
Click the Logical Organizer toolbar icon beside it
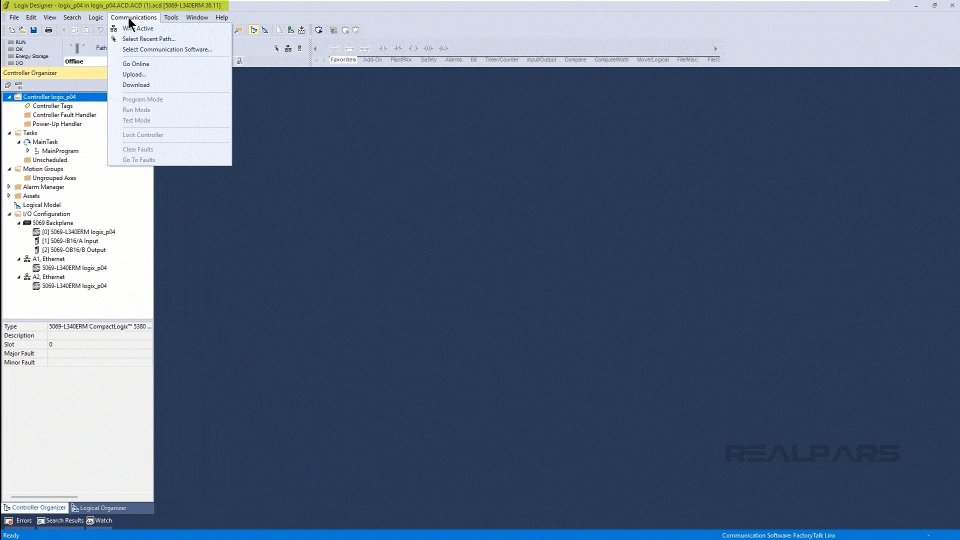(x=265, y=30)
